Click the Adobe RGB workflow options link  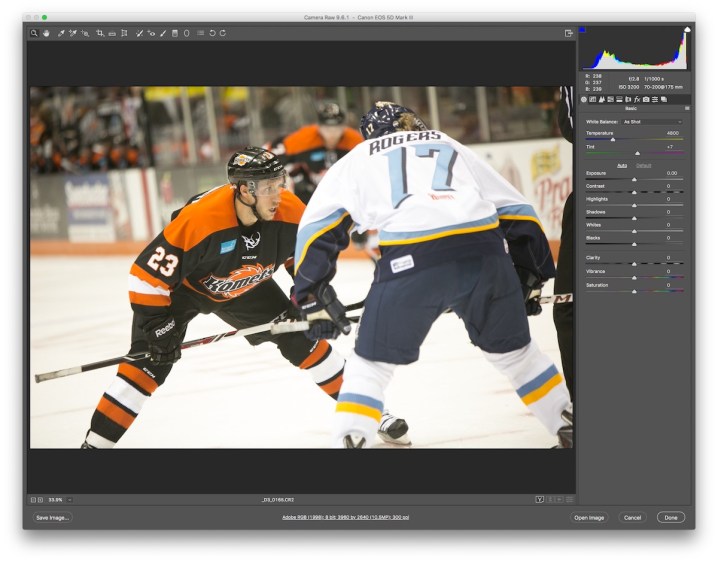coord(345,517)
